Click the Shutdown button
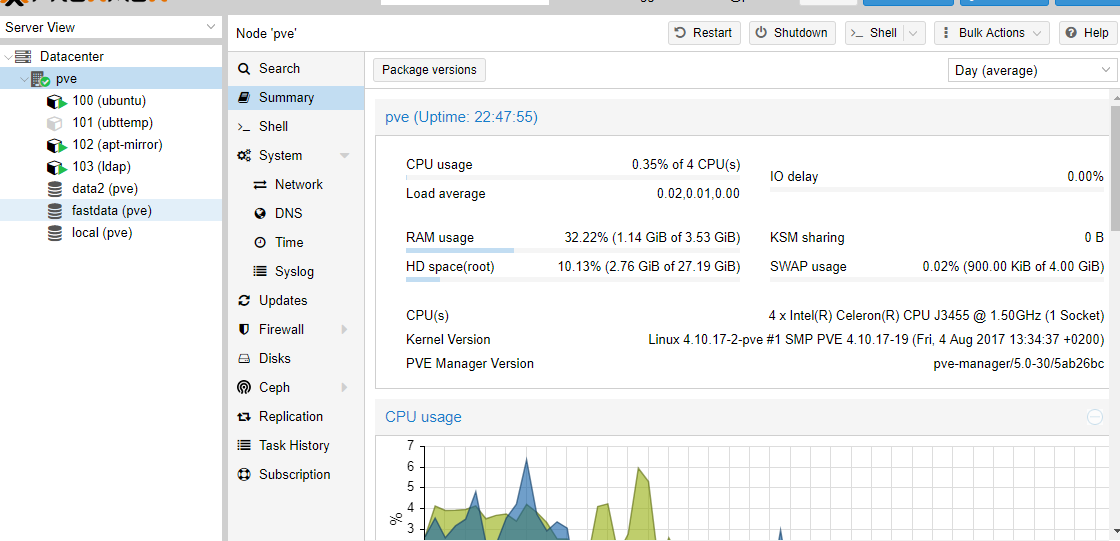 792,33
